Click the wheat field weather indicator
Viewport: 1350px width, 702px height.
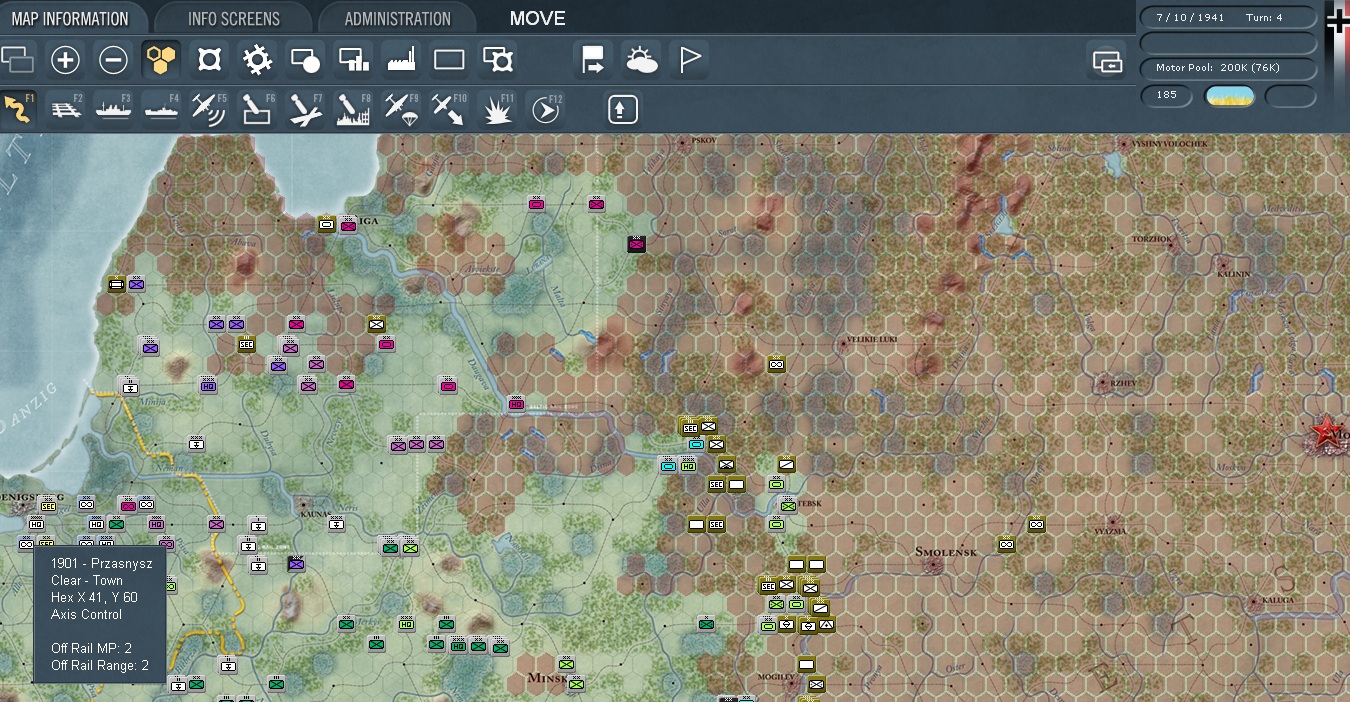coord(1229,96)
